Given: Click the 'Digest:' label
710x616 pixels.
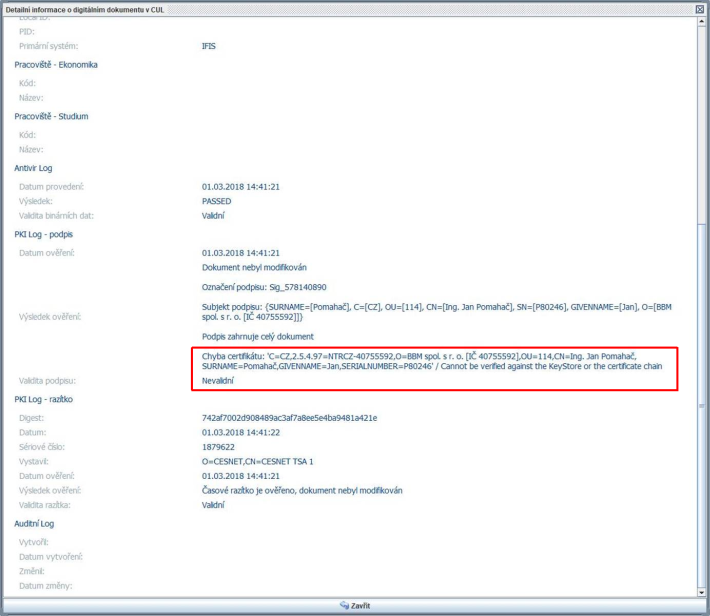Looking at the screenshot, I should coord(31,418).
